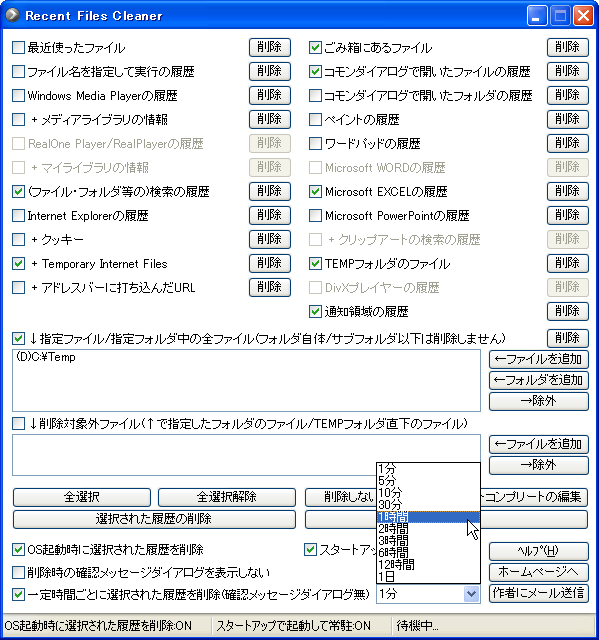The height and width of the screenshot is (640, 599).
Task: Pick 1日 at the list bottom
Action: (x=428, y=577)
